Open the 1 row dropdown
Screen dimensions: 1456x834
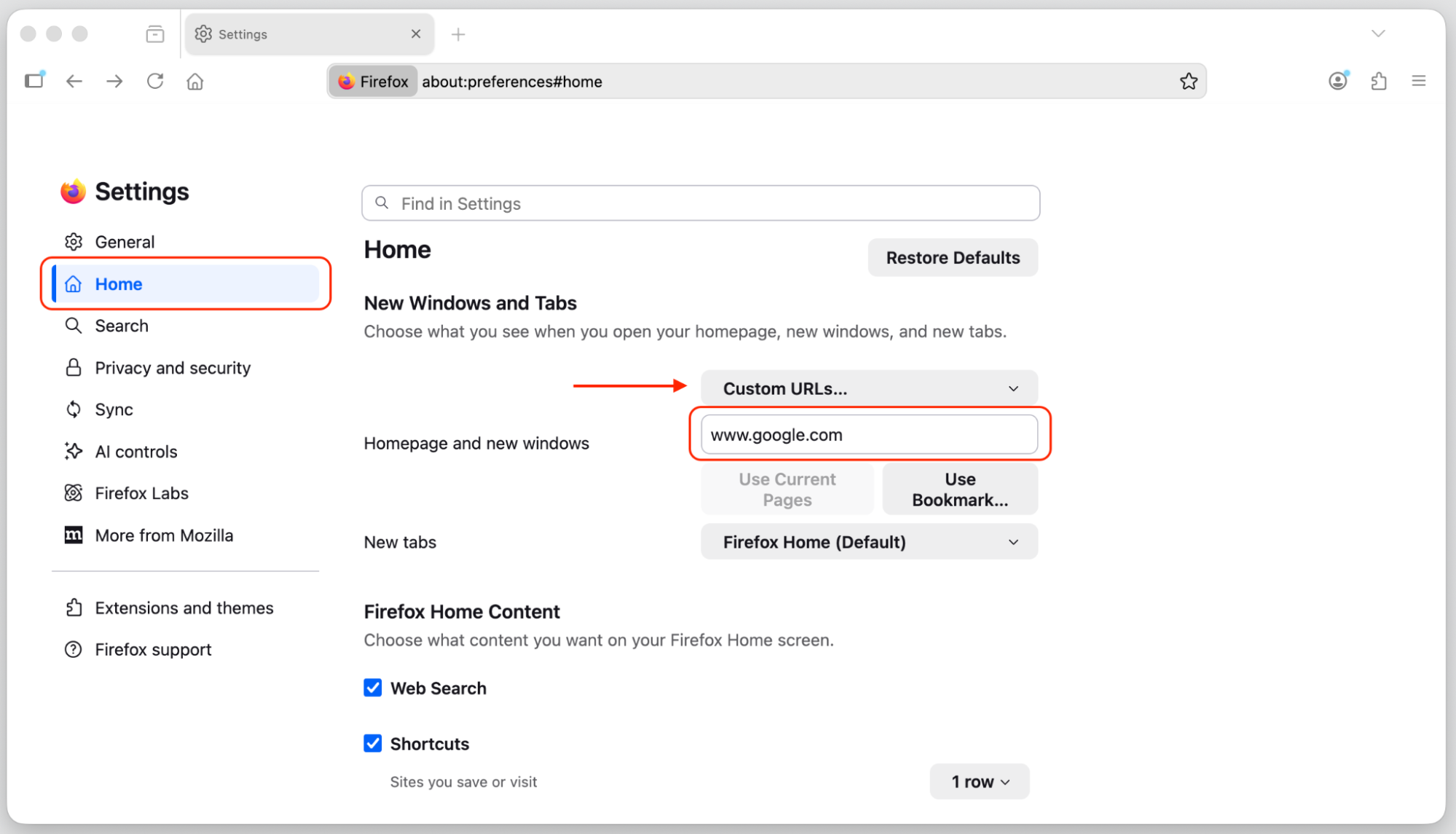point(980,782)
